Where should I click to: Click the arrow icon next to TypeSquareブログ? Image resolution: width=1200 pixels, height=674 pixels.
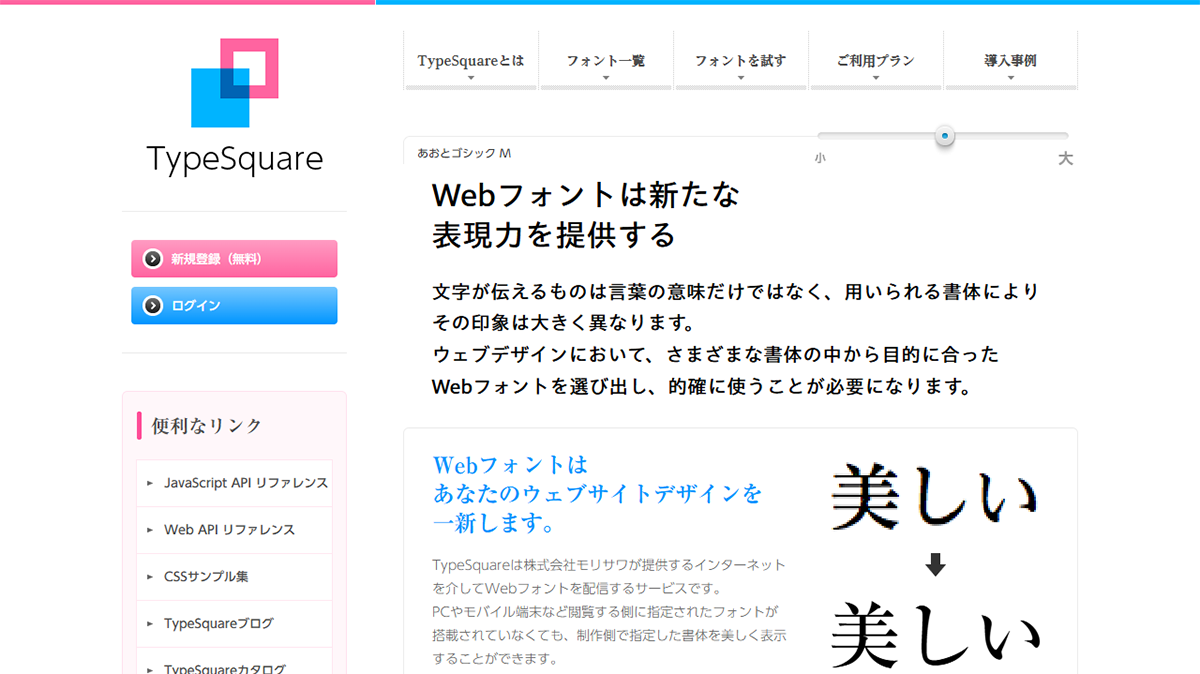[148, 624]
